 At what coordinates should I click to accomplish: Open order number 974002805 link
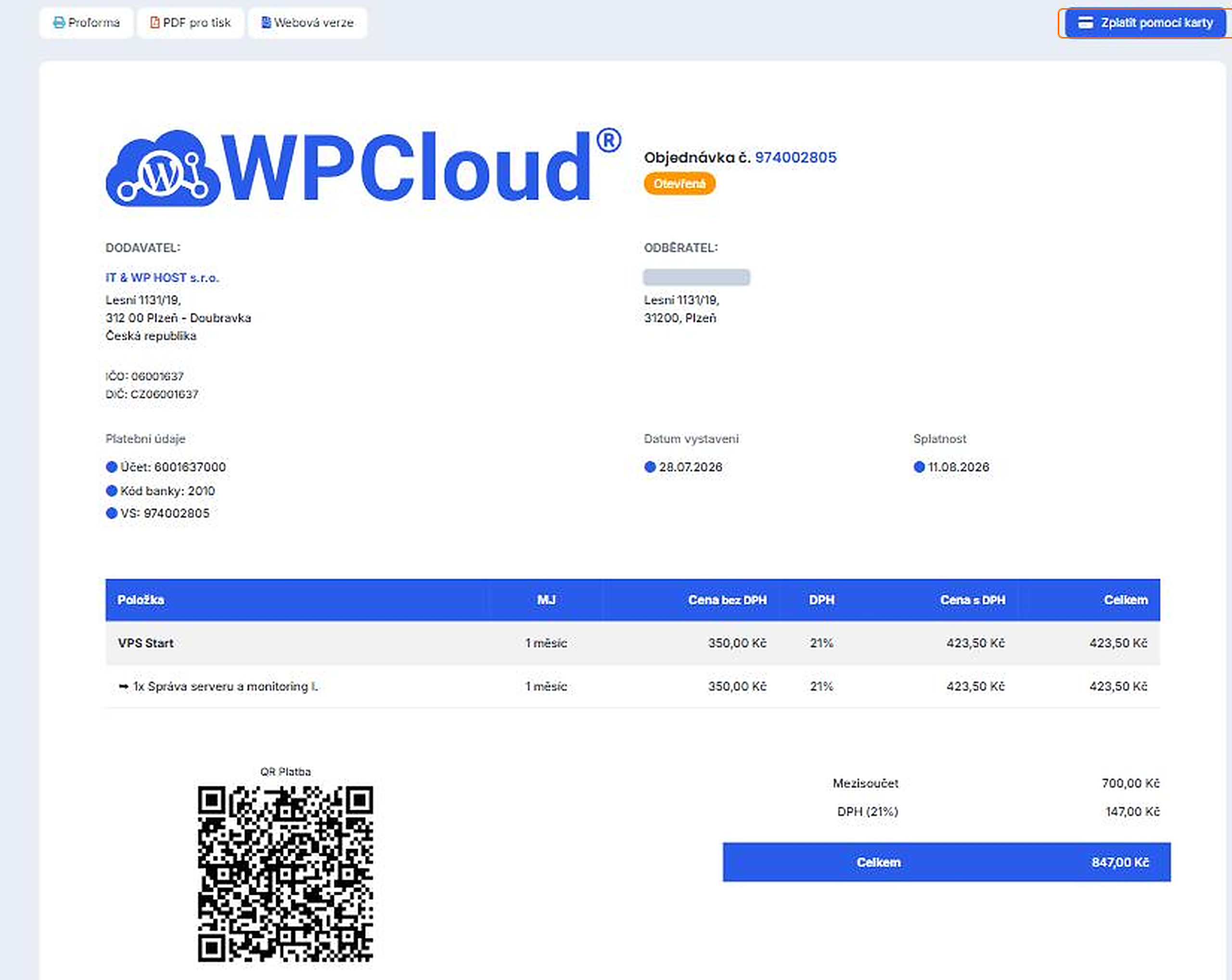[796, 157]
